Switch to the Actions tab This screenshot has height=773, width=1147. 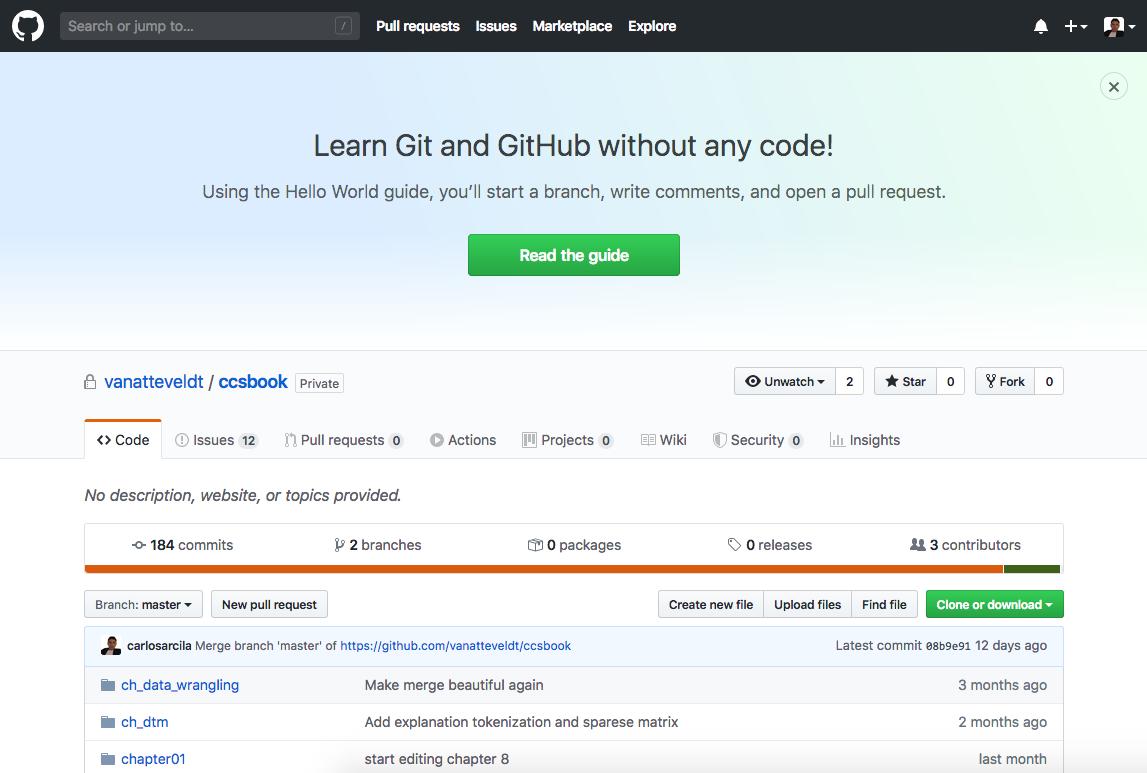click(x=463, y=440)
